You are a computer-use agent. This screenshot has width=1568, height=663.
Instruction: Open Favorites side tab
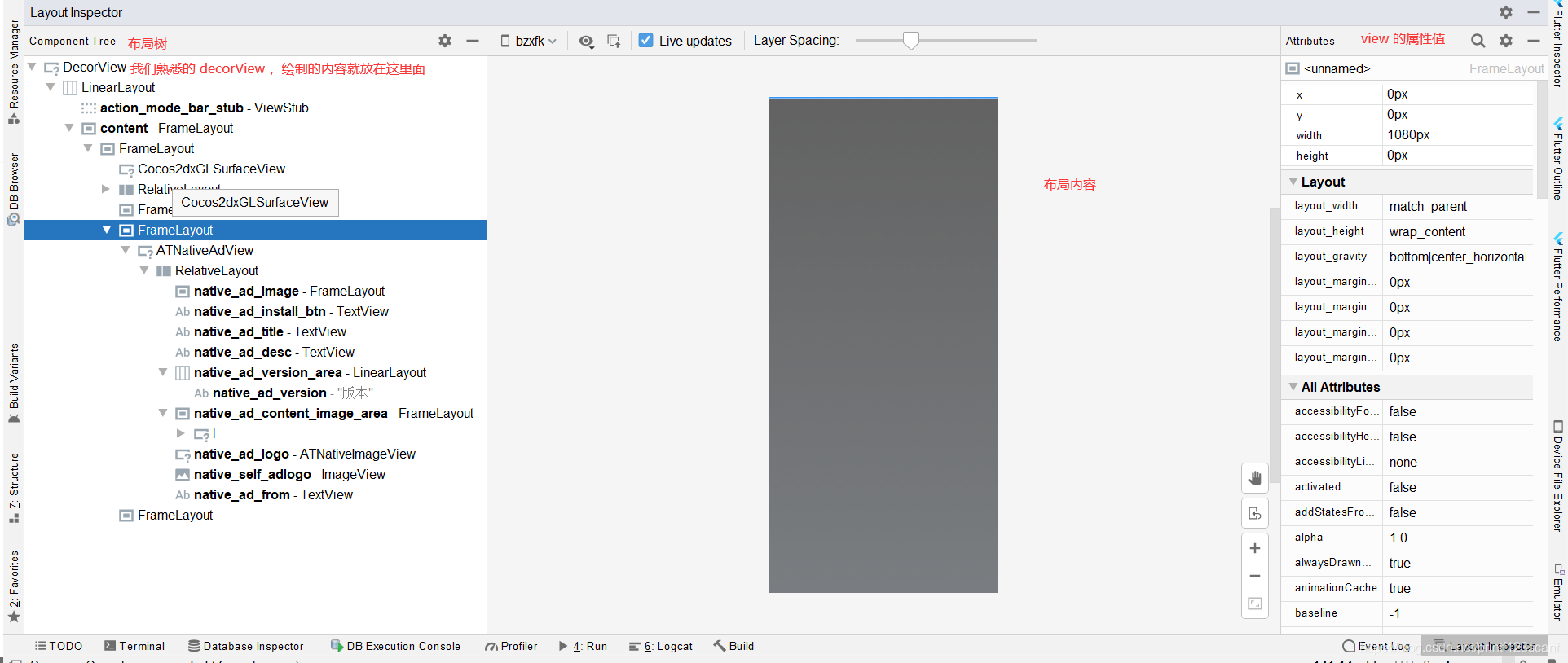pyautogui.click(x=14, y=586)
